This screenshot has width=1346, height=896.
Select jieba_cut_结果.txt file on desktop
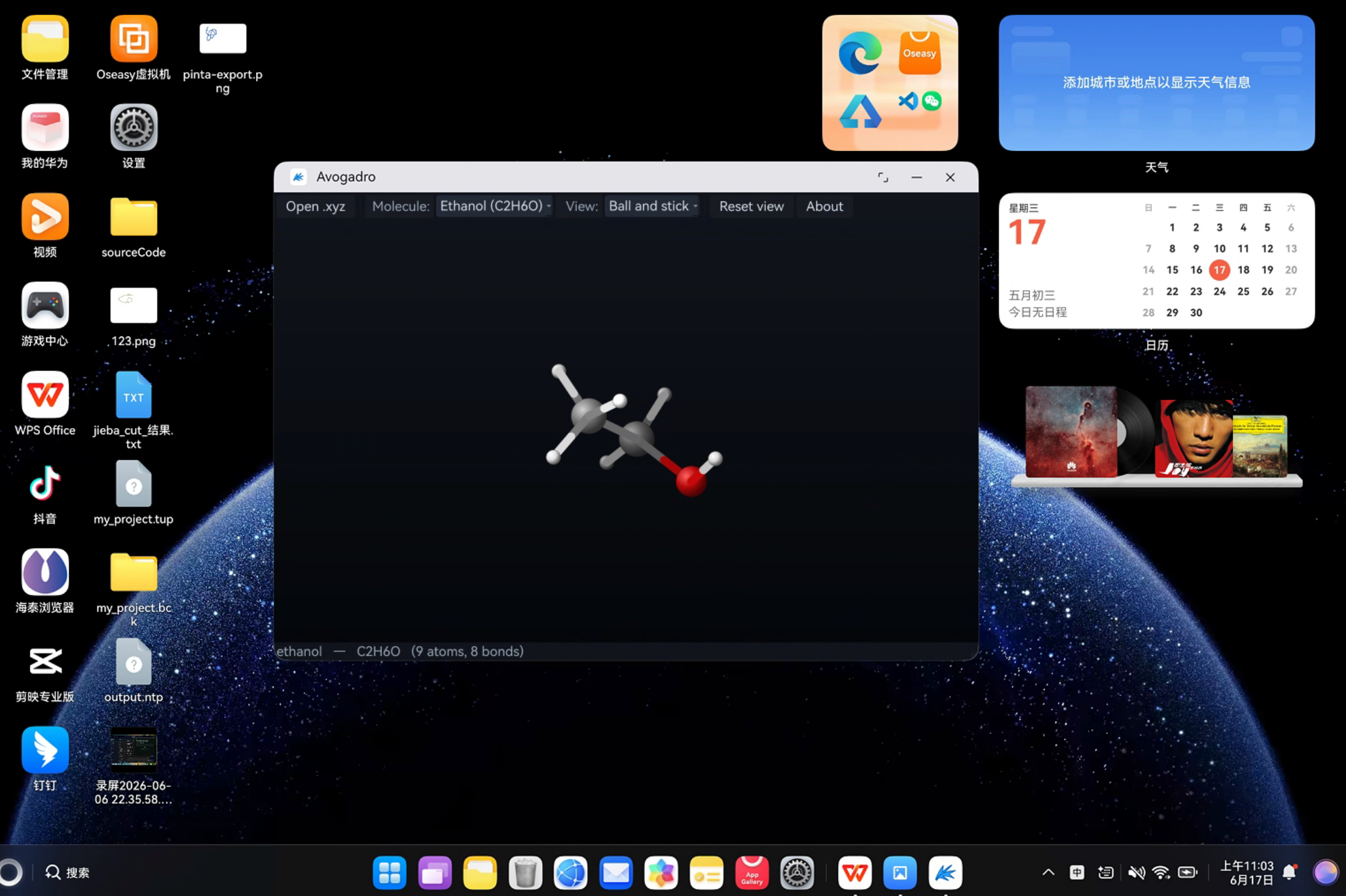(133, 410)
